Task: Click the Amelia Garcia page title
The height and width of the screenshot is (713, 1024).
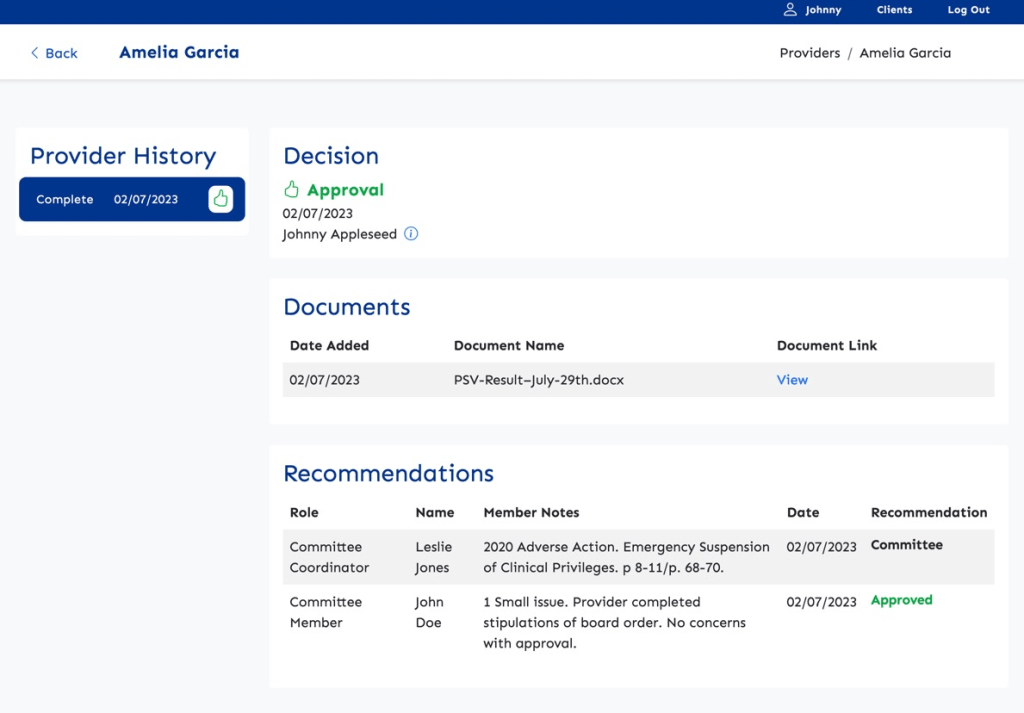Action: [x=179, y=52]
